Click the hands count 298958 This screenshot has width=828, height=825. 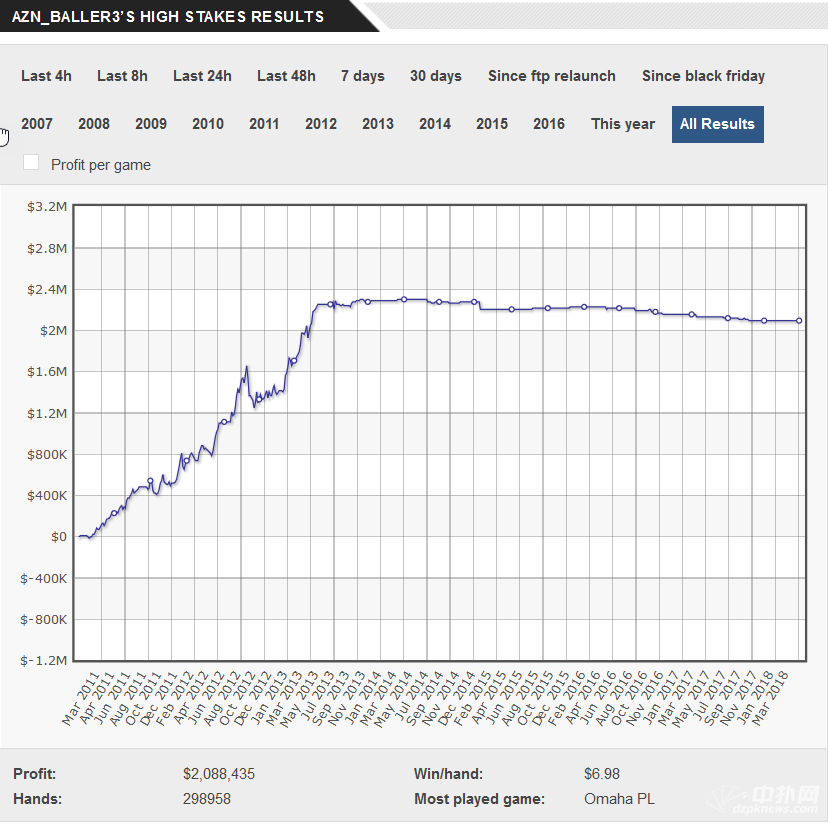[206, 799]
